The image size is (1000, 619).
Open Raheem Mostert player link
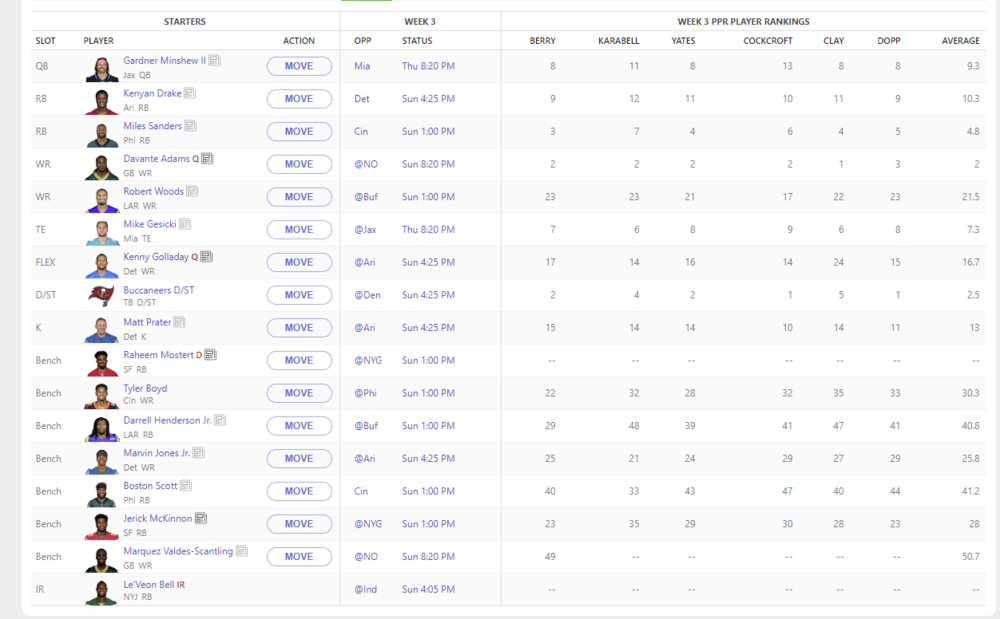coord(158,354)
